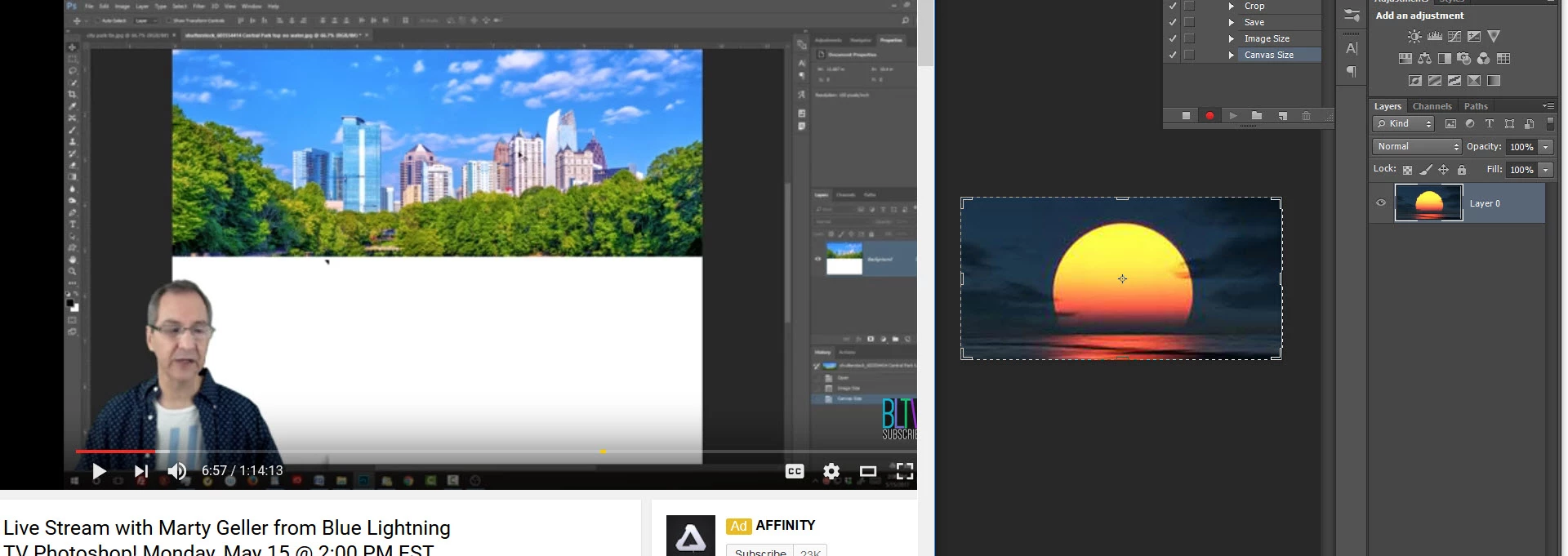Add a Levels adjustment layer

pyautogui.click(x=1435, y=37)
